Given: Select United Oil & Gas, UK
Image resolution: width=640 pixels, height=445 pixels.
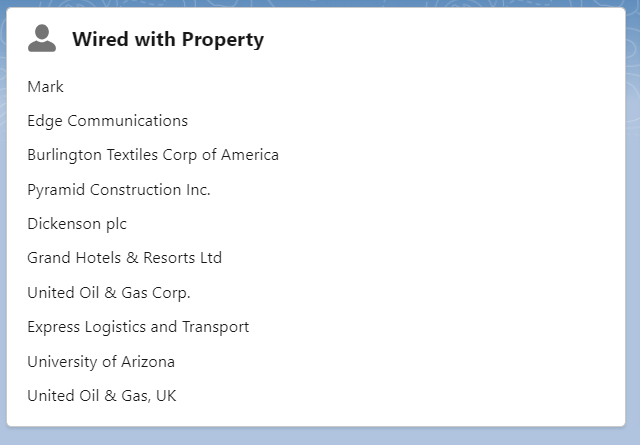Looking at the screenshot, I should click(102, 396).
